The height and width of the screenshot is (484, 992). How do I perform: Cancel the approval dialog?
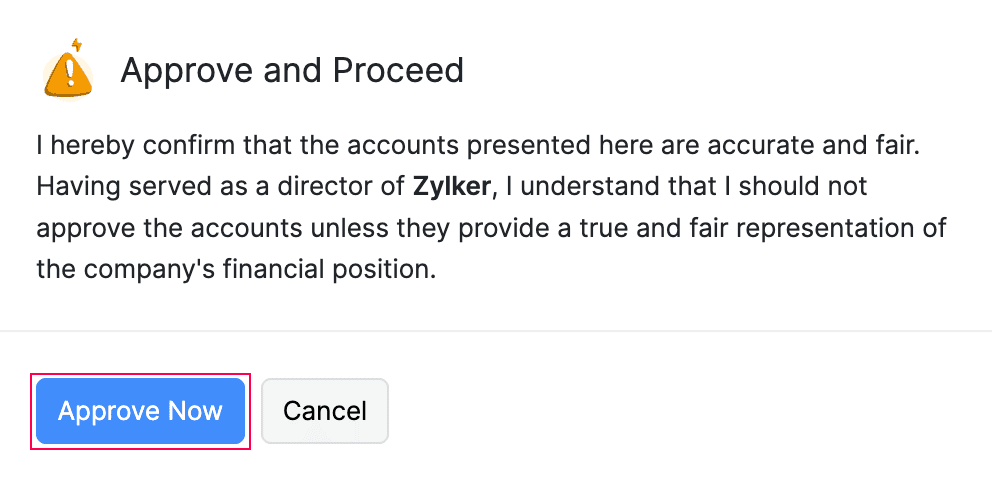[324, 410]
